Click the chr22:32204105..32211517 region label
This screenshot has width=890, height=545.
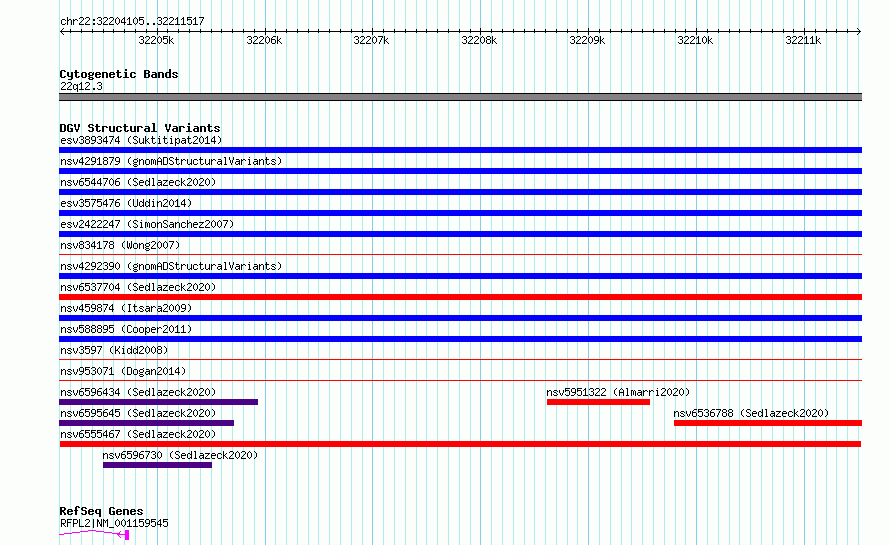click(x=132, y=22)
